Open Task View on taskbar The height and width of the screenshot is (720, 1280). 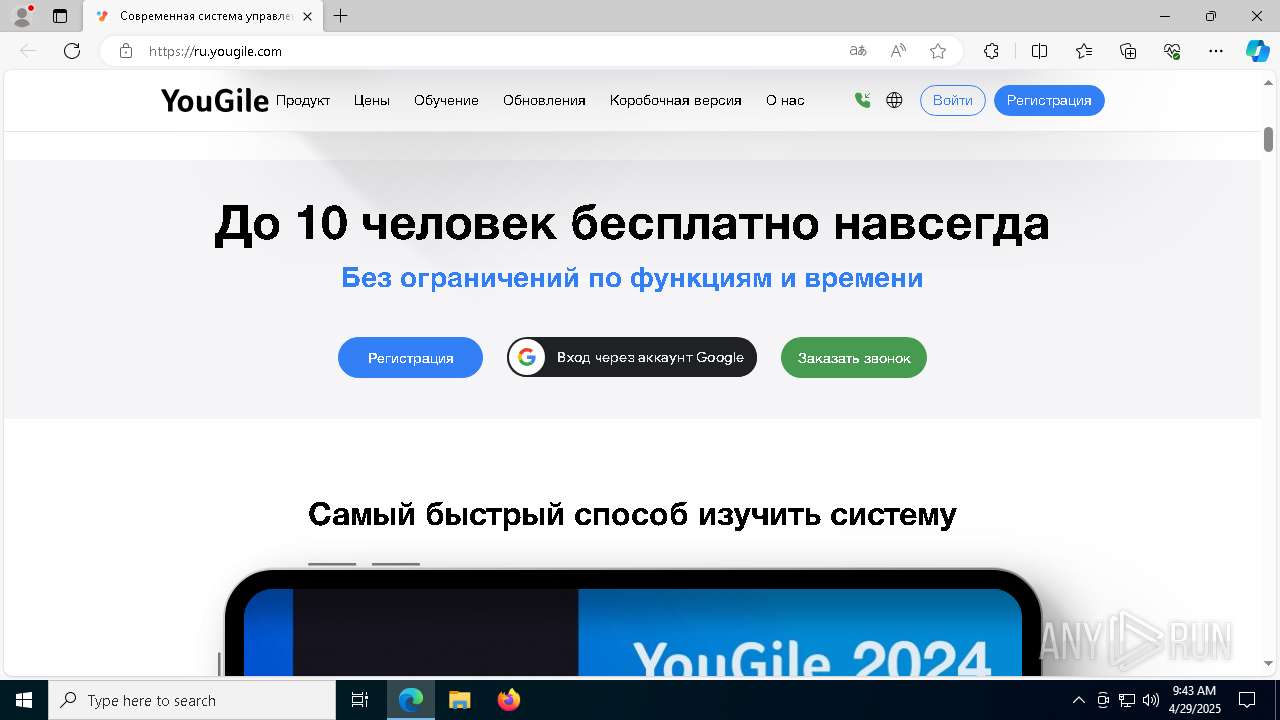click(360, 700)
